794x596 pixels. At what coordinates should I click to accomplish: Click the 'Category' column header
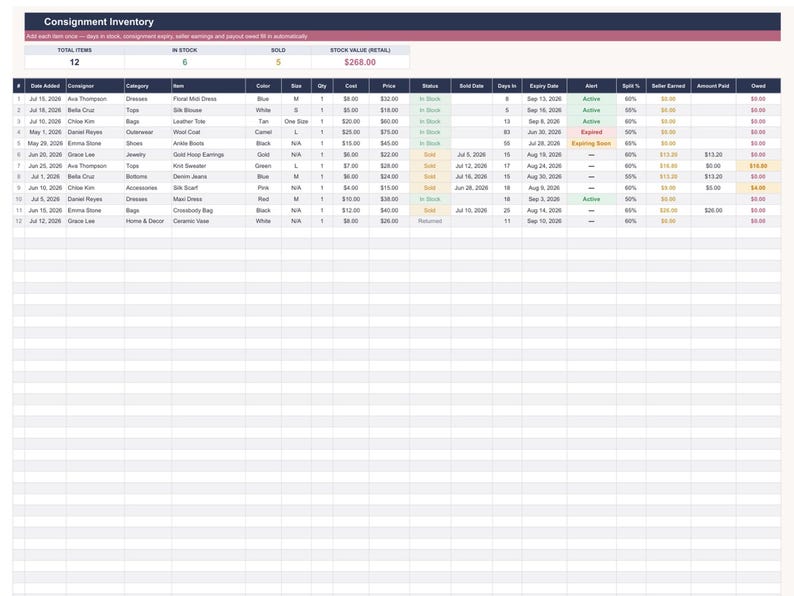click(x=147, y=86)
